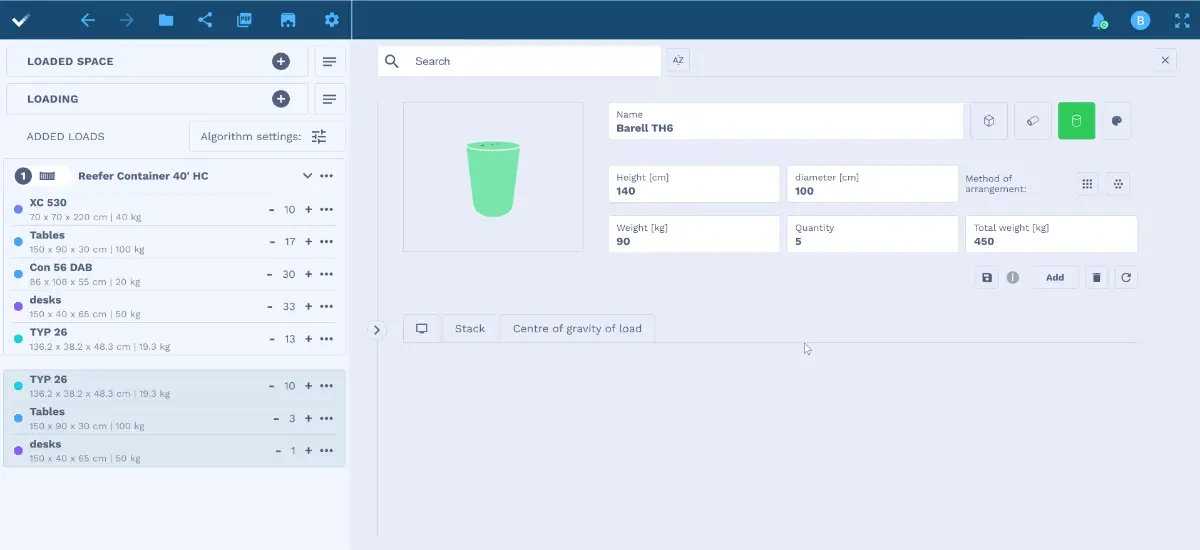Screen dimensions: 1200x550
Task: Pick the pipe/roll load shape icon
Action: coord(1032,121)
